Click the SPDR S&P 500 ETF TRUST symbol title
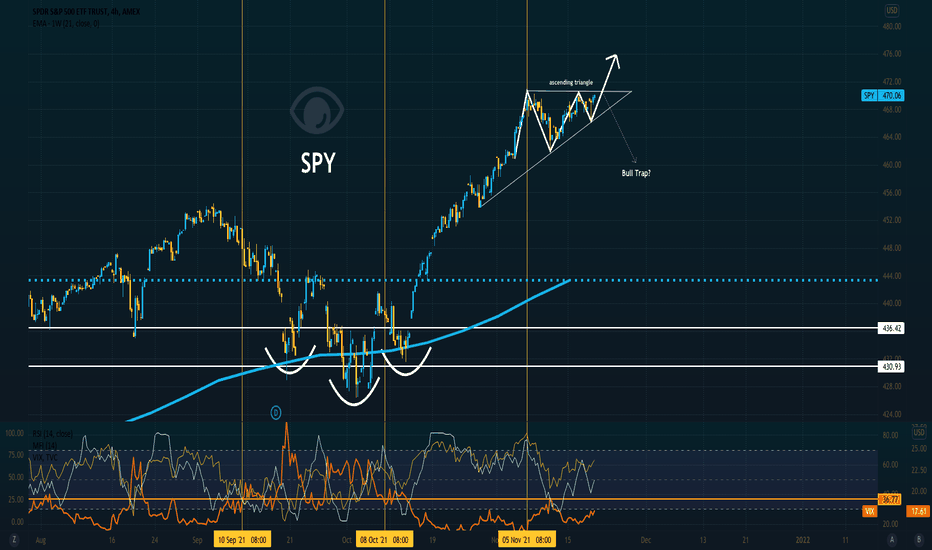 point(86,11)
